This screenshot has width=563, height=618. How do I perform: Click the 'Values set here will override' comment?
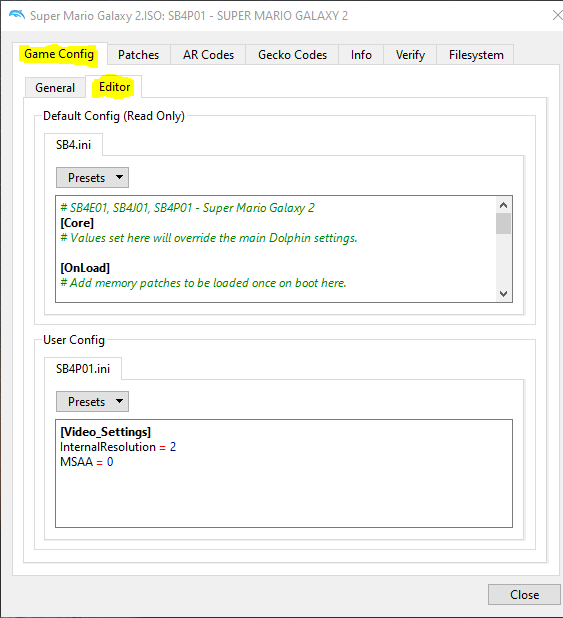209,238
